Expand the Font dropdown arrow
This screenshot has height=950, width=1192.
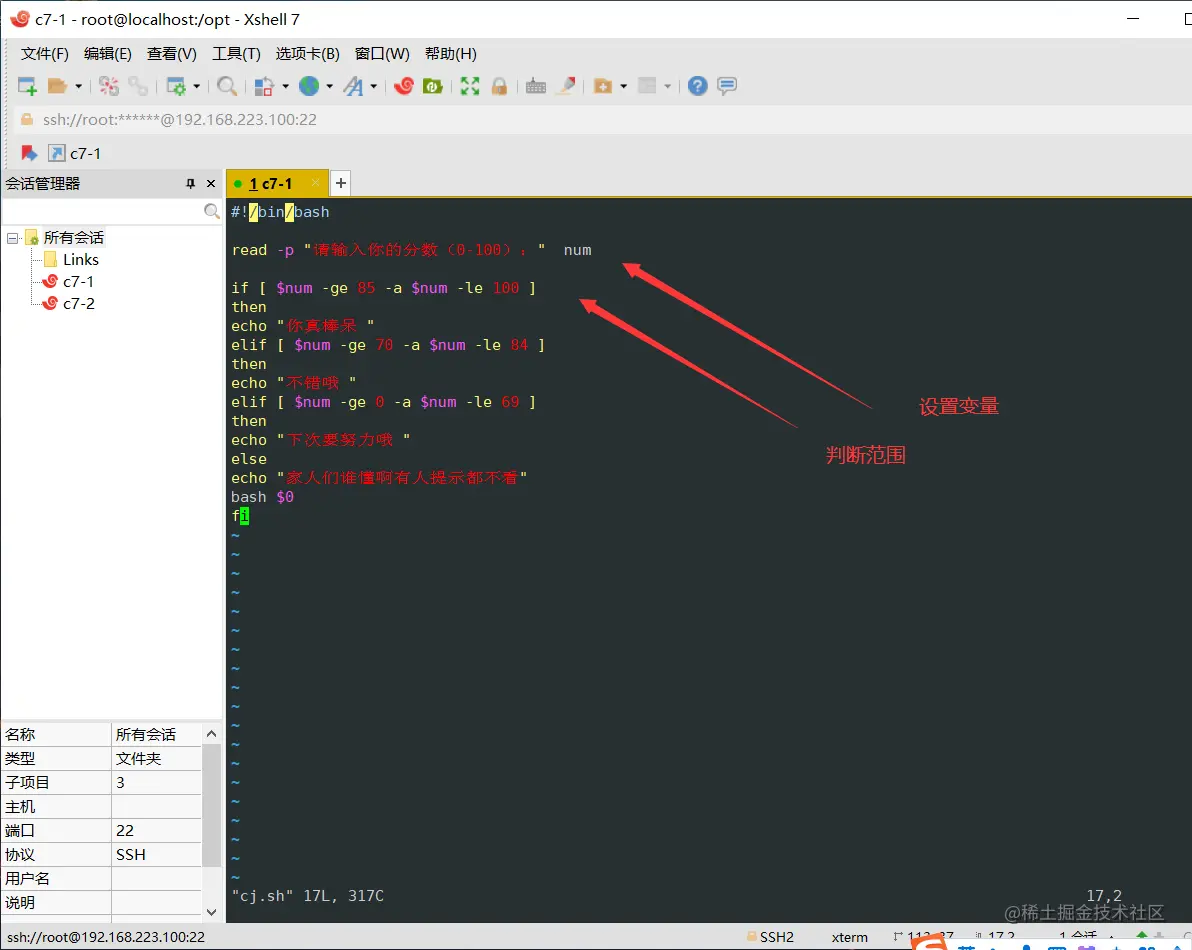[373, 87]
